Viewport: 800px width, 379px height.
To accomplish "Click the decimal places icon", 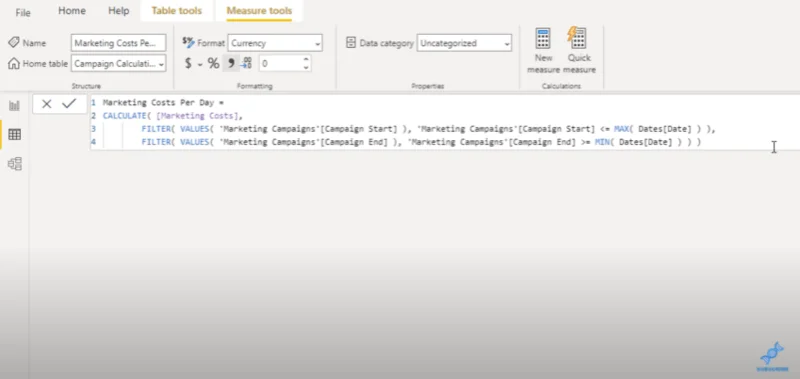I will (x=247, y=63).
